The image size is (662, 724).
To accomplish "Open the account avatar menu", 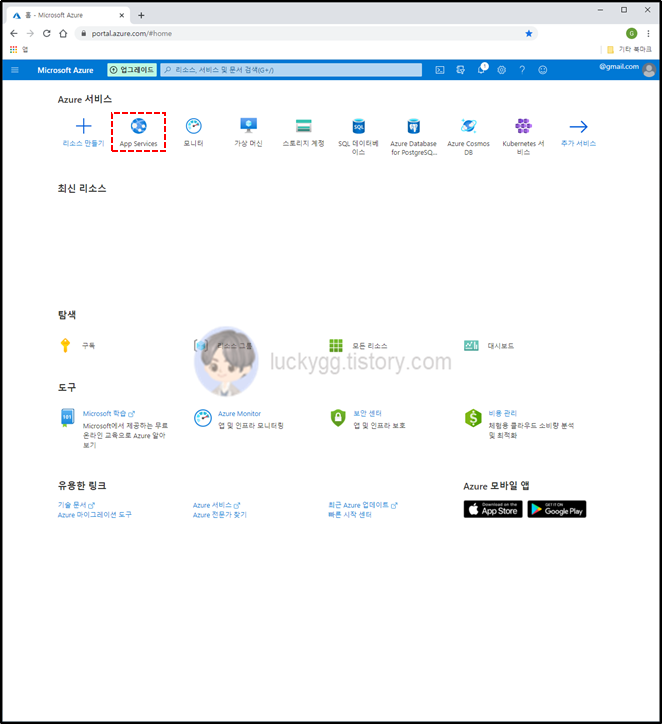I will pyautogui.click(x=649, y=70).
